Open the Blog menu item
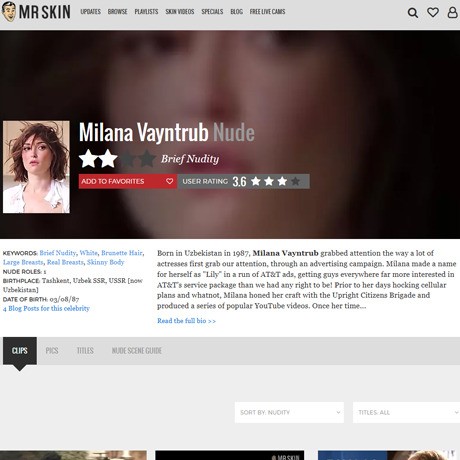Screen dimensions: 460x460 point(236,12)
